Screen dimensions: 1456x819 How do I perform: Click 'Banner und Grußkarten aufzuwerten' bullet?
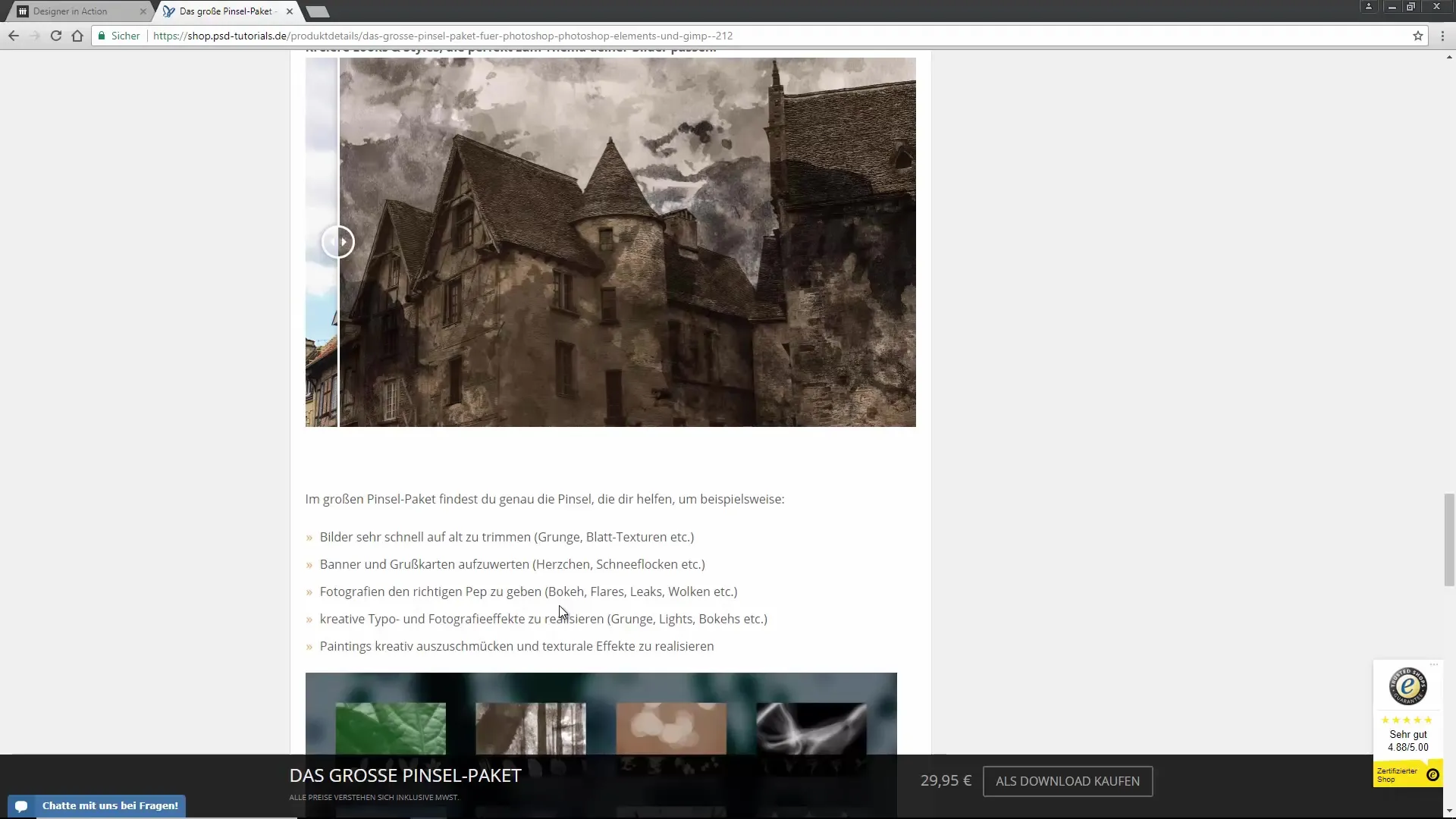(512, 564)
